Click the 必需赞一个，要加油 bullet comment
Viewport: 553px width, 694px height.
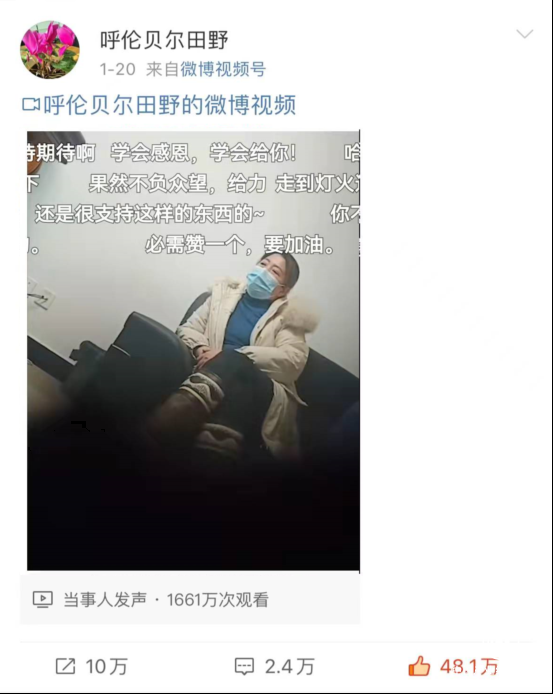pos(240,245)
